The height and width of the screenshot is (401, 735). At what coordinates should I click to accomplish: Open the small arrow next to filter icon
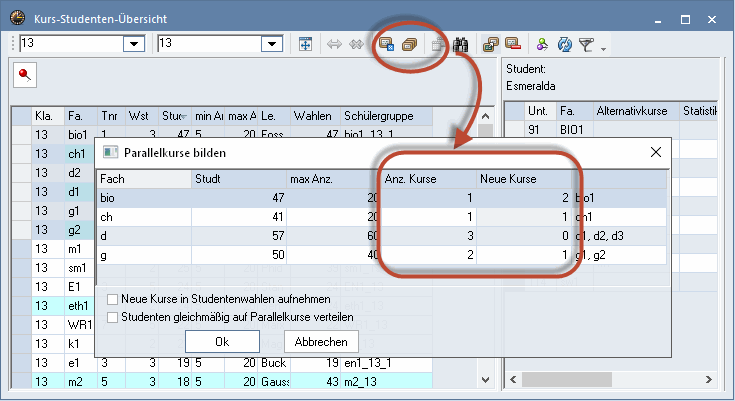pos(603,49)
